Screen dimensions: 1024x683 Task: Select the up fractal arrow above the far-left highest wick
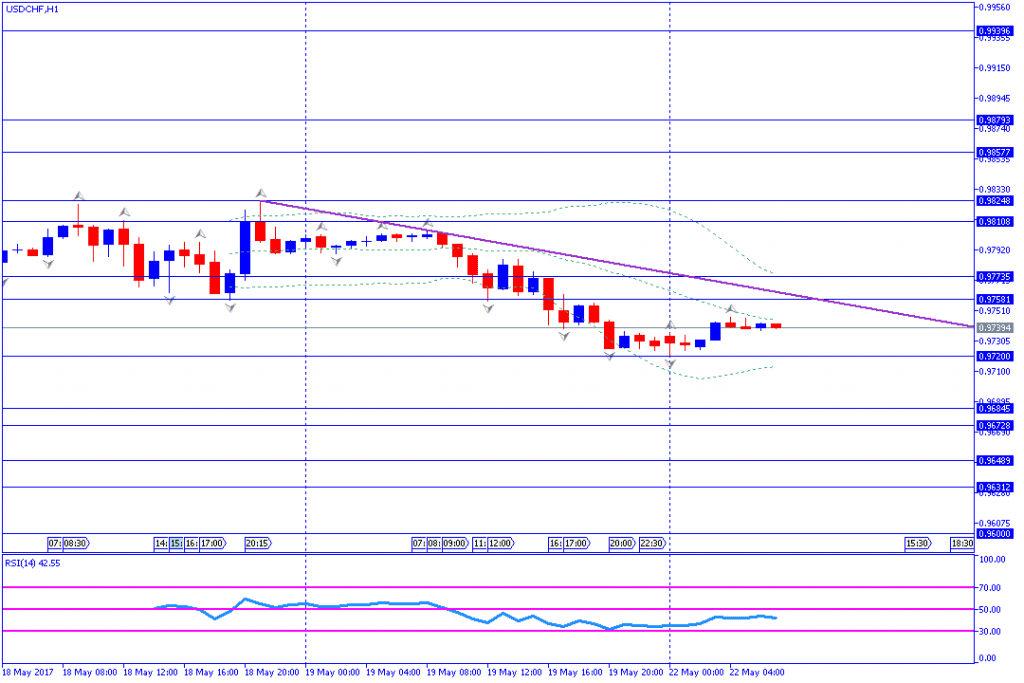78,193
